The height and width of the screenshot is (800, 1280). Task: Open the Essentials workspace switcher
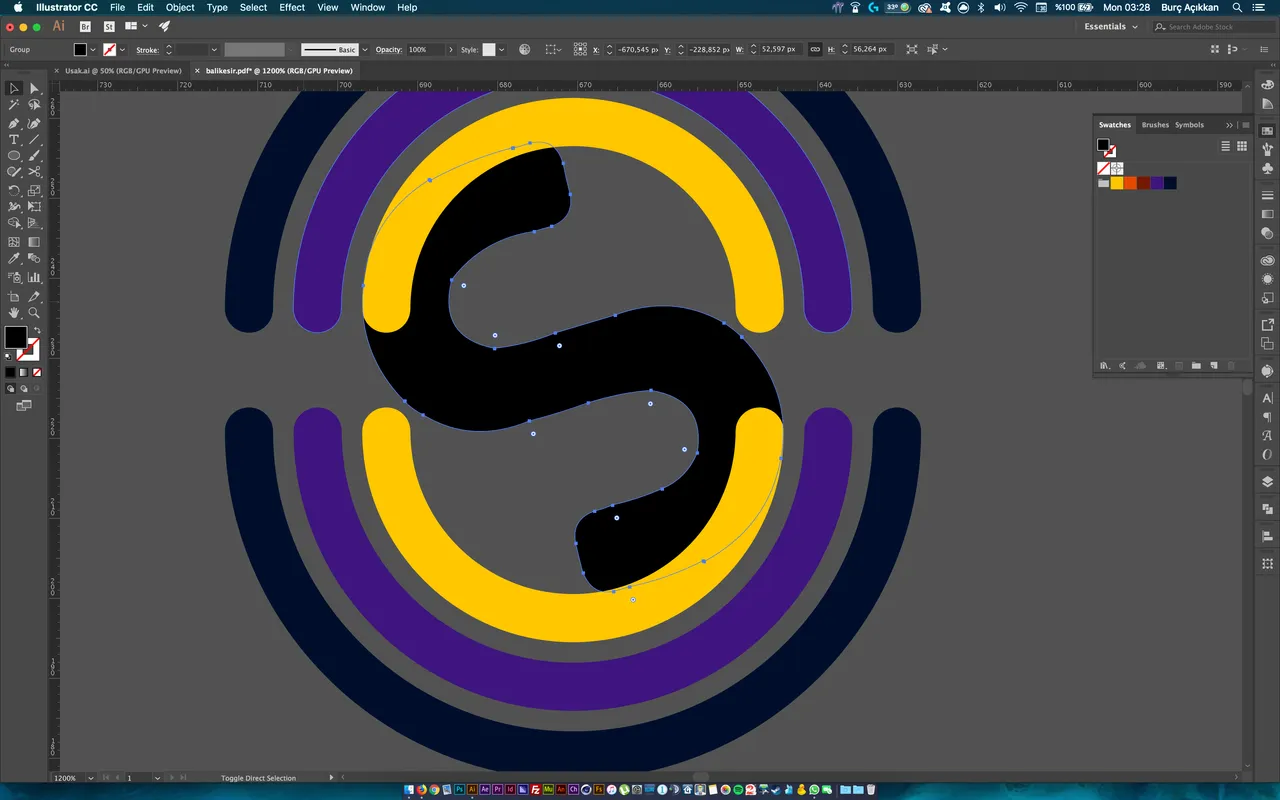pos(1111,27)
